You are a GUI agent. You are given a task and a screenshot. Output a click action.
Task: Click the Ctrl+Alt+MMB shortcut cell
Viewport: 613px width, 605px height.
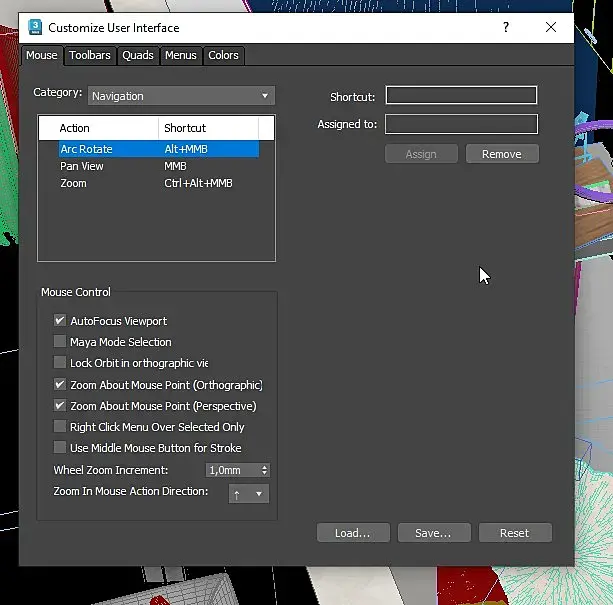(198, 183)
